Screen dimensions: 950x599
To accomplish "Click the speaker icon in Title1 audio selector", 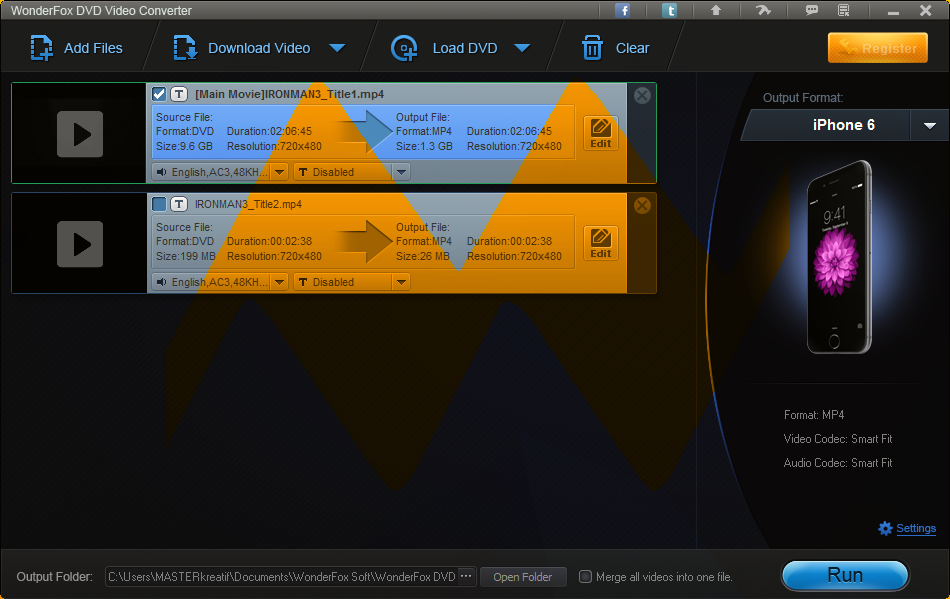I will point(161,172).
